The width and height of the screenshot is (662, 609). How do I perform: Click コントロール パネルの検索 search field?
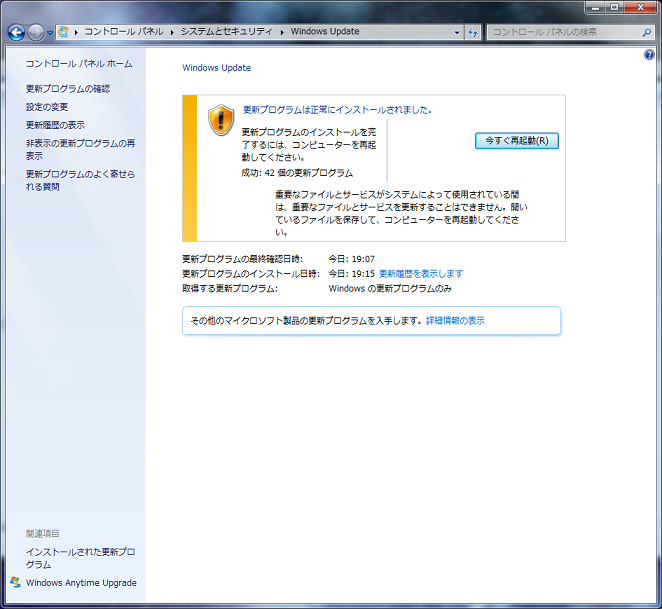564,32
